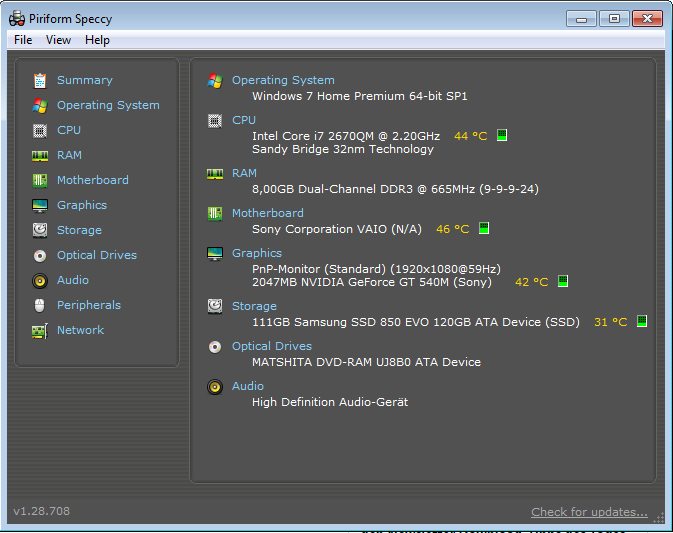The width and height of the screenshot is (673, 533).
Task: Click the Storage drive icon in summary panel
Action: point(215,306)
